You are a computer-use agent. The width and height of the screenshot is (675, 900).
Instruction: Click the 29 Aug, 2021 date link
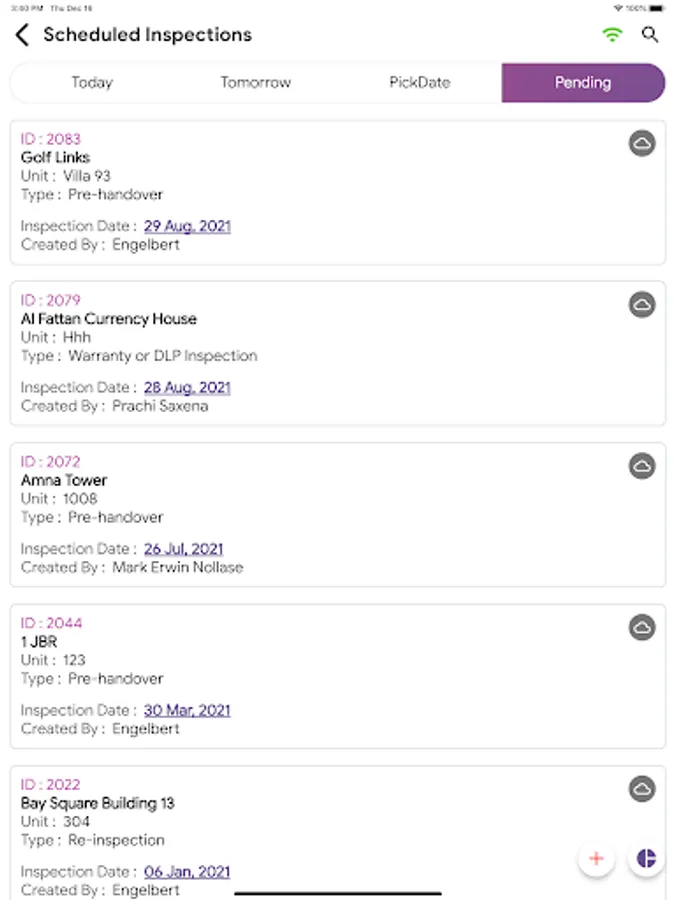[x=187, y=226]
